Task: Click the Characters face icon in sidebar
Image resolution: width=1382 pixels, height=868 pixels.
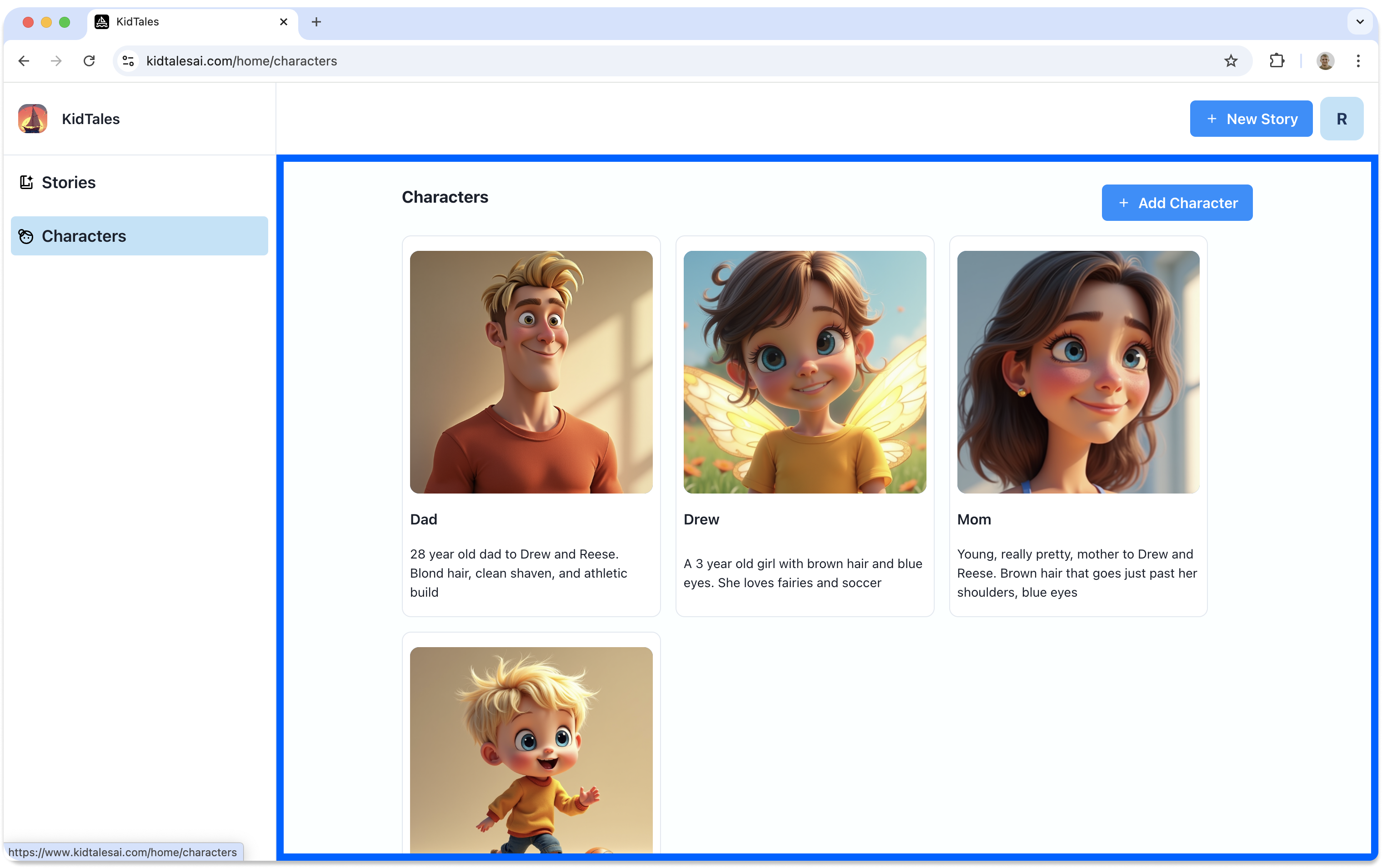Action: pyautogui.click(x=26, y=236)
